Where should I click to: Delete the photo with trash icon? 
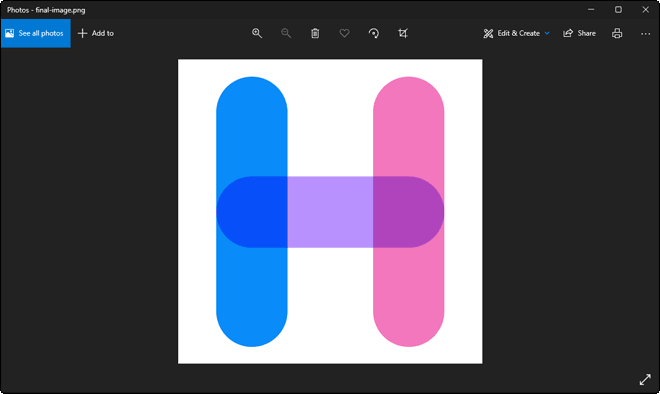tap(315, 33)
